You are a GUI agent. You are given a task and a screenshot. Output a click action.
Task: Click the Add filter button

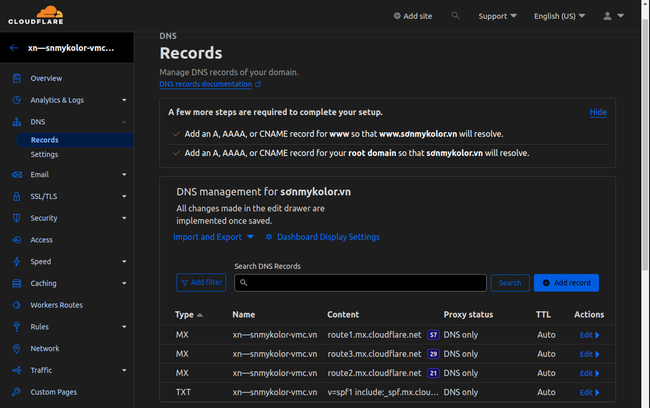(201, 282)
